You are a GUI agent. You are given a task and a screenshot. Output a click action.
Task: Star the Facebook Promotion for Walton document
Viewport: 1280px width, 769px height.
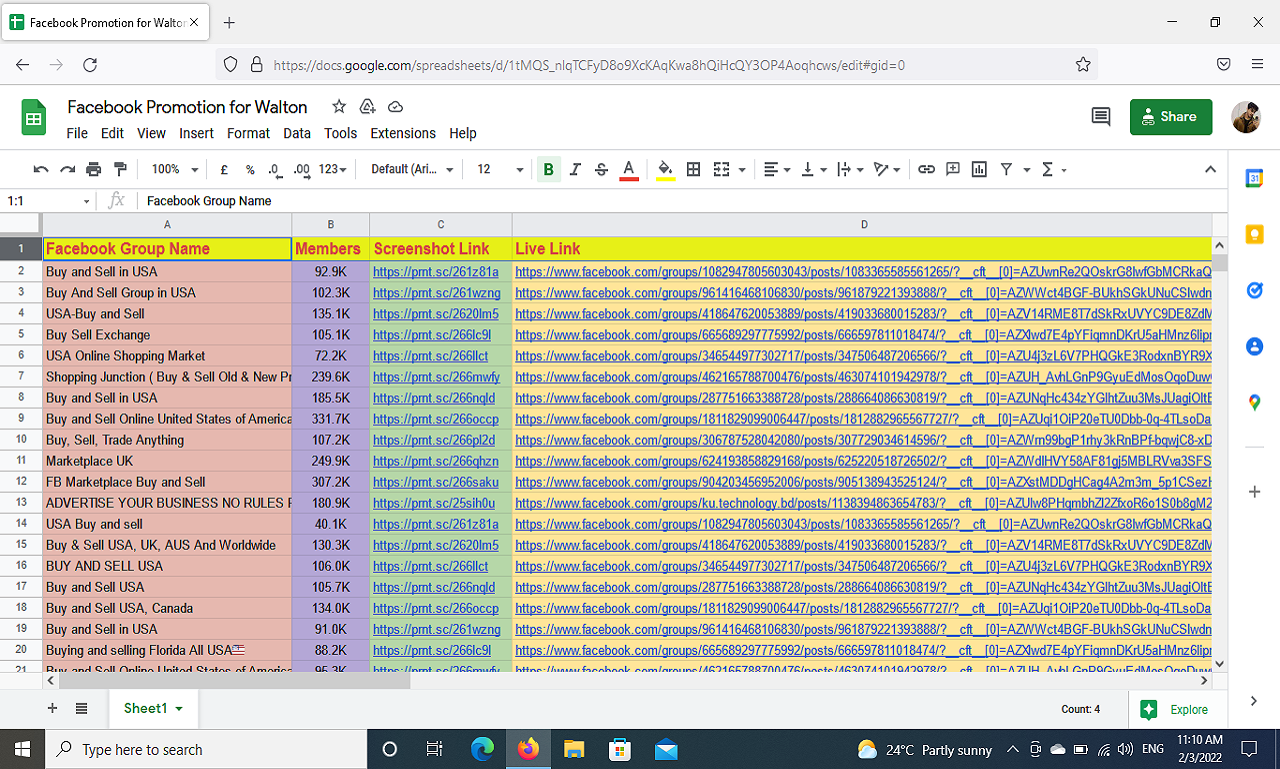tap(339, 107)
